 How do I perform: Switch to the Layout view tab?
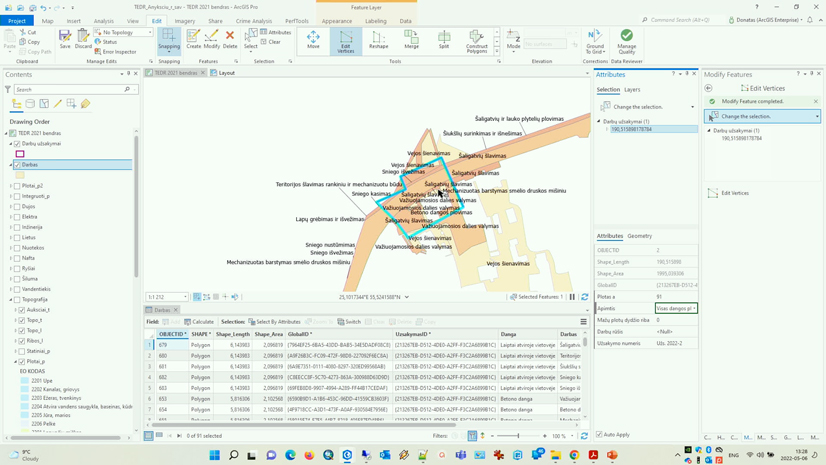tap(223, 73)
